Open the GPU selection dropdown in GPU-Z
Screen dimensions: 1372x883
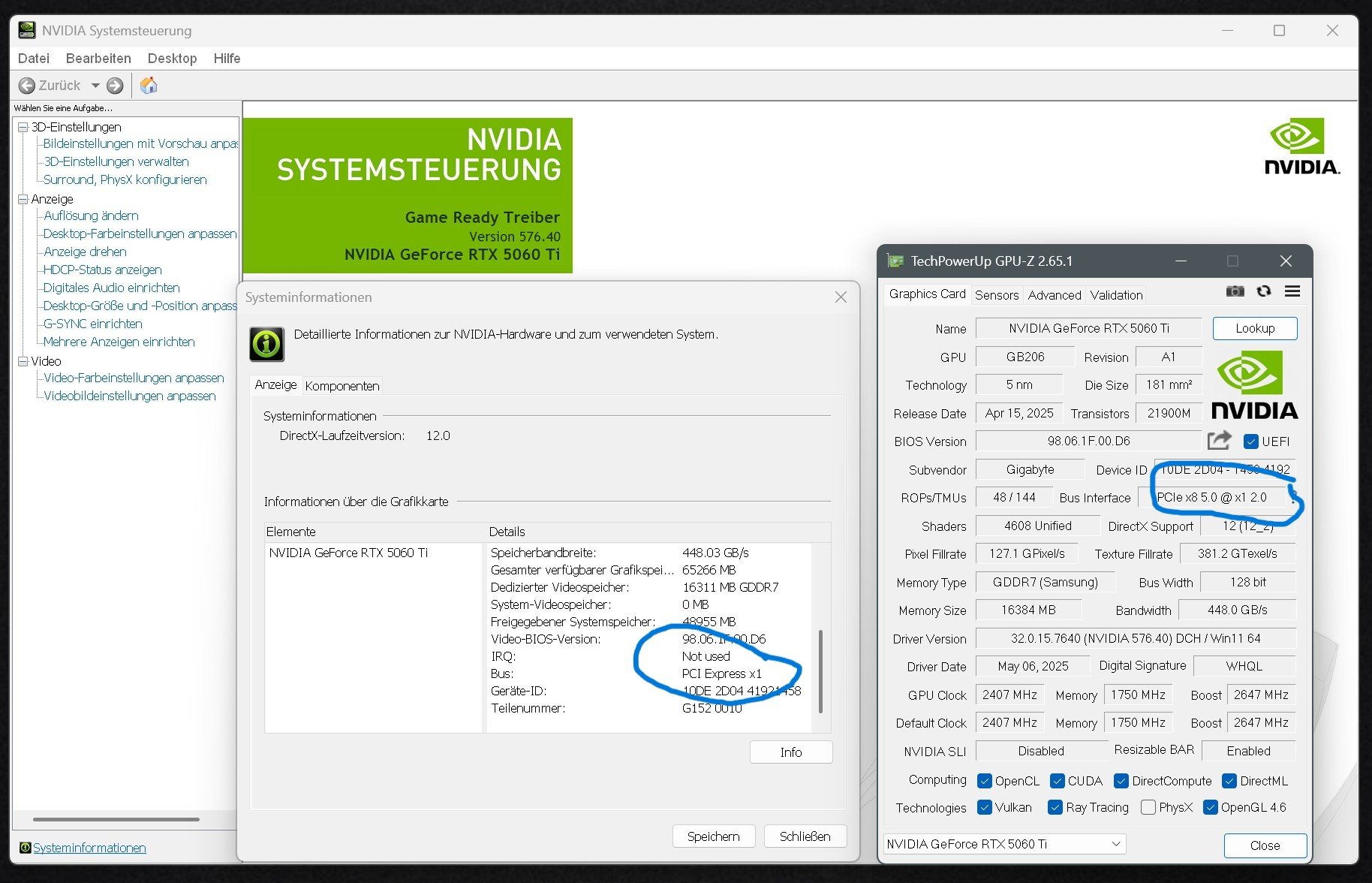[x=1004, y=844]
